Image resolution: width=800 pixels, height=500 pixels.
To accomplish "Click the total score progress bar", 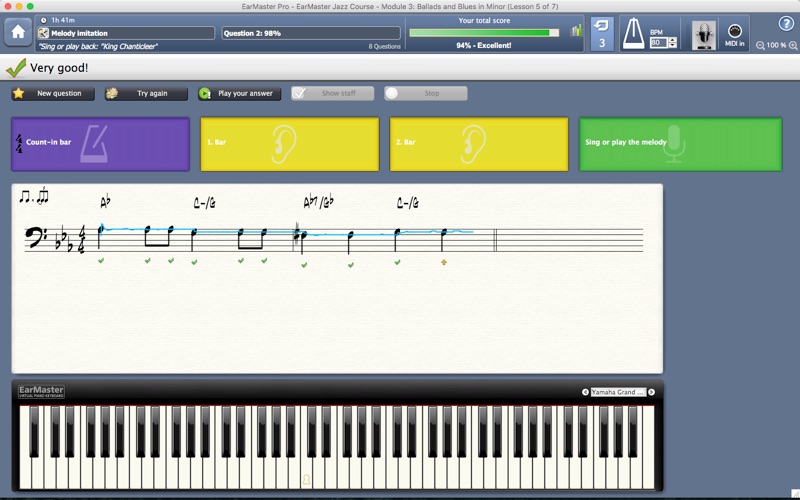I will pyautogui.click(x=484, y=33).
